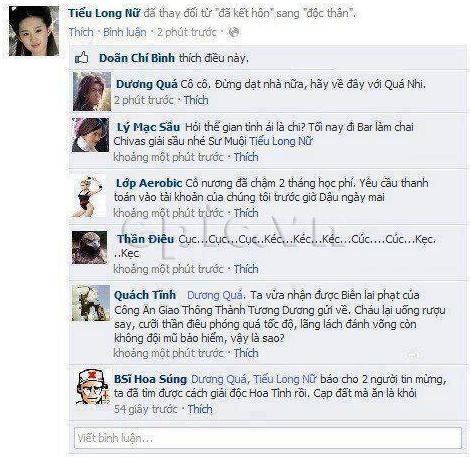
Task: Click Bình luận link under the post
Action: (x=125, y=32)
